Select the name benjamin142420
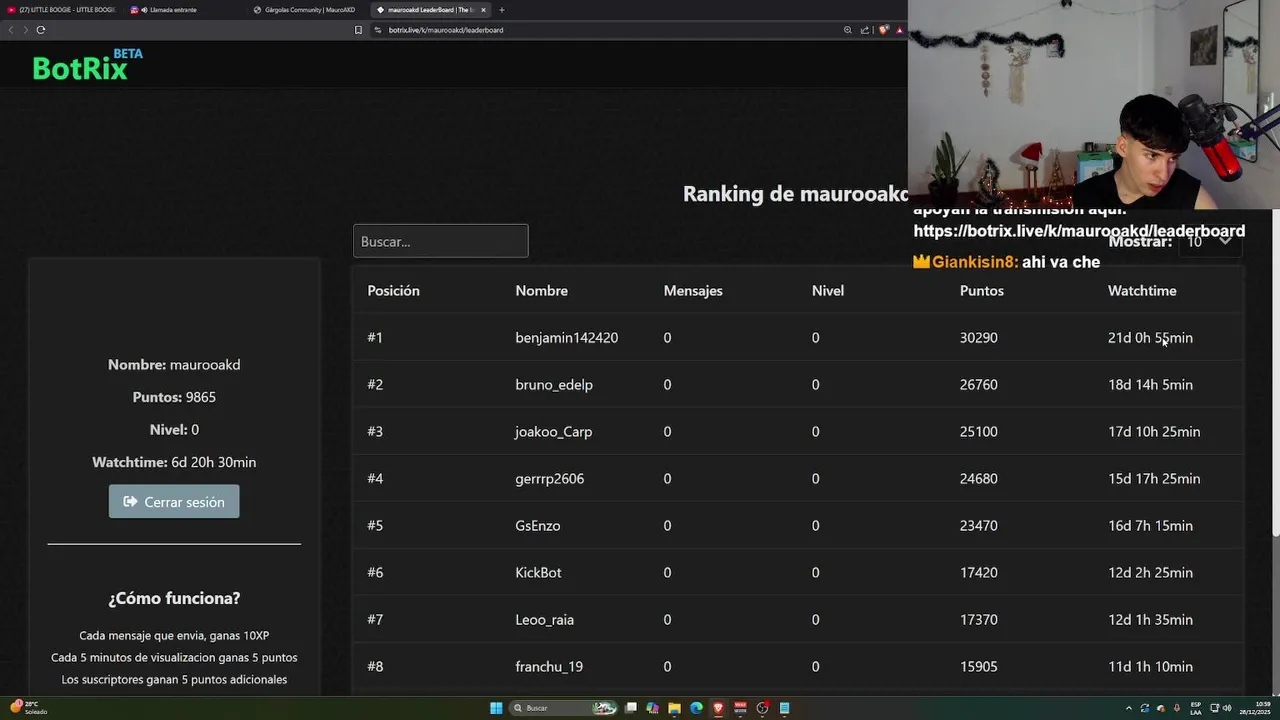 pyautogui.click(x=566, y=338)
